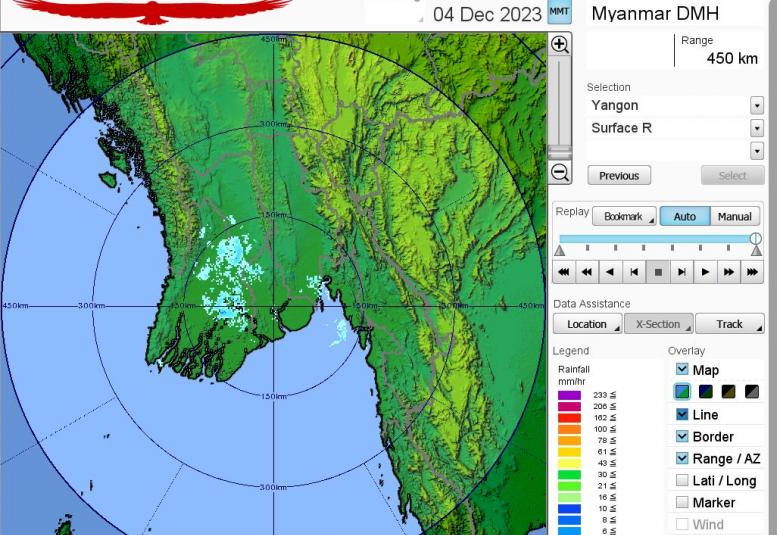The width and height of the screenshot is (780, 535).
Task: Switch replay mode to Manual
Action: [734, 217]
